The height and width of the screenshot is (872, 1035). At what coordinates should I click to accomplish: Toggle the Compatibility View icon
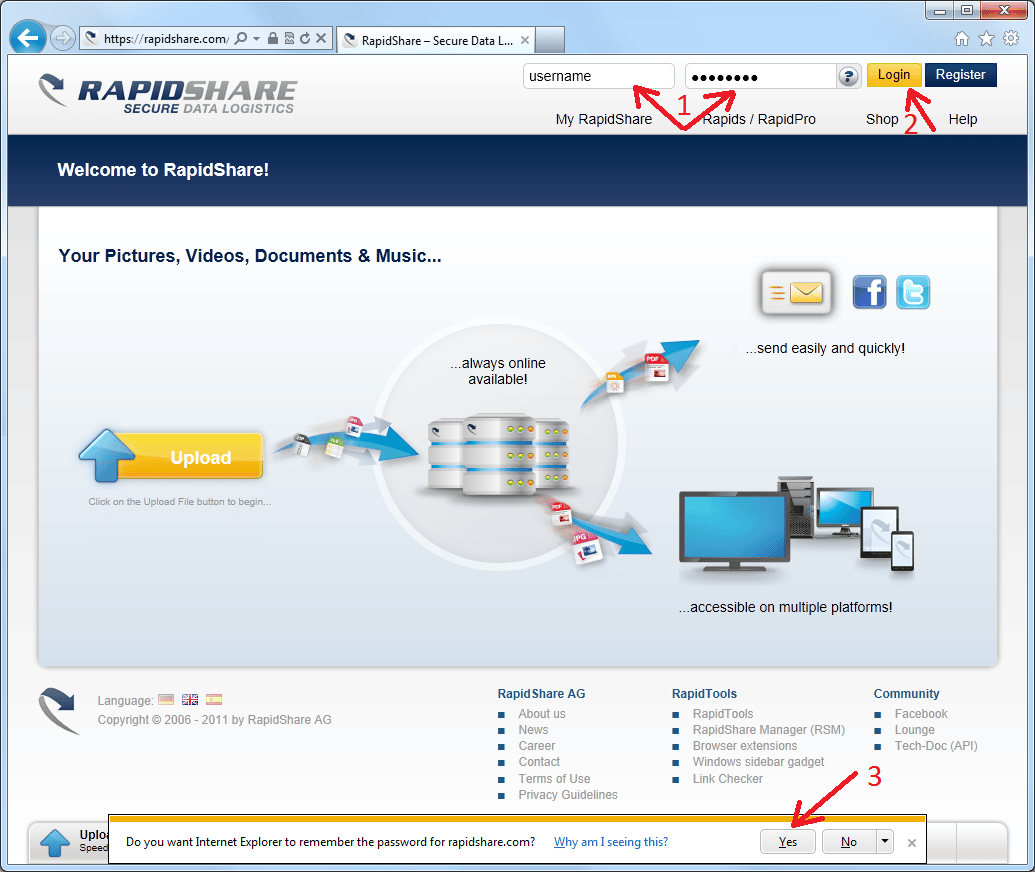(289, 38)
